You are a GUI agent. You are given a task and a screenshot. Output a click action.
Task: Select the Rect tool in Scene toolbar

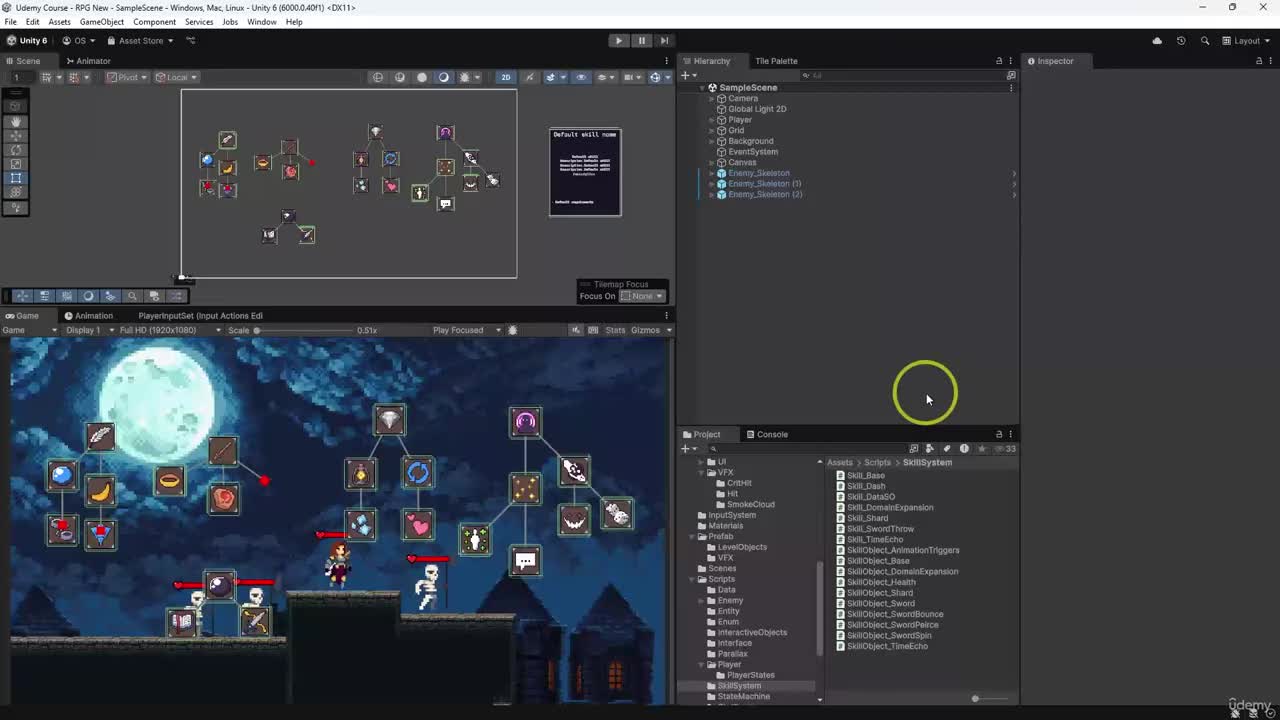15,178
